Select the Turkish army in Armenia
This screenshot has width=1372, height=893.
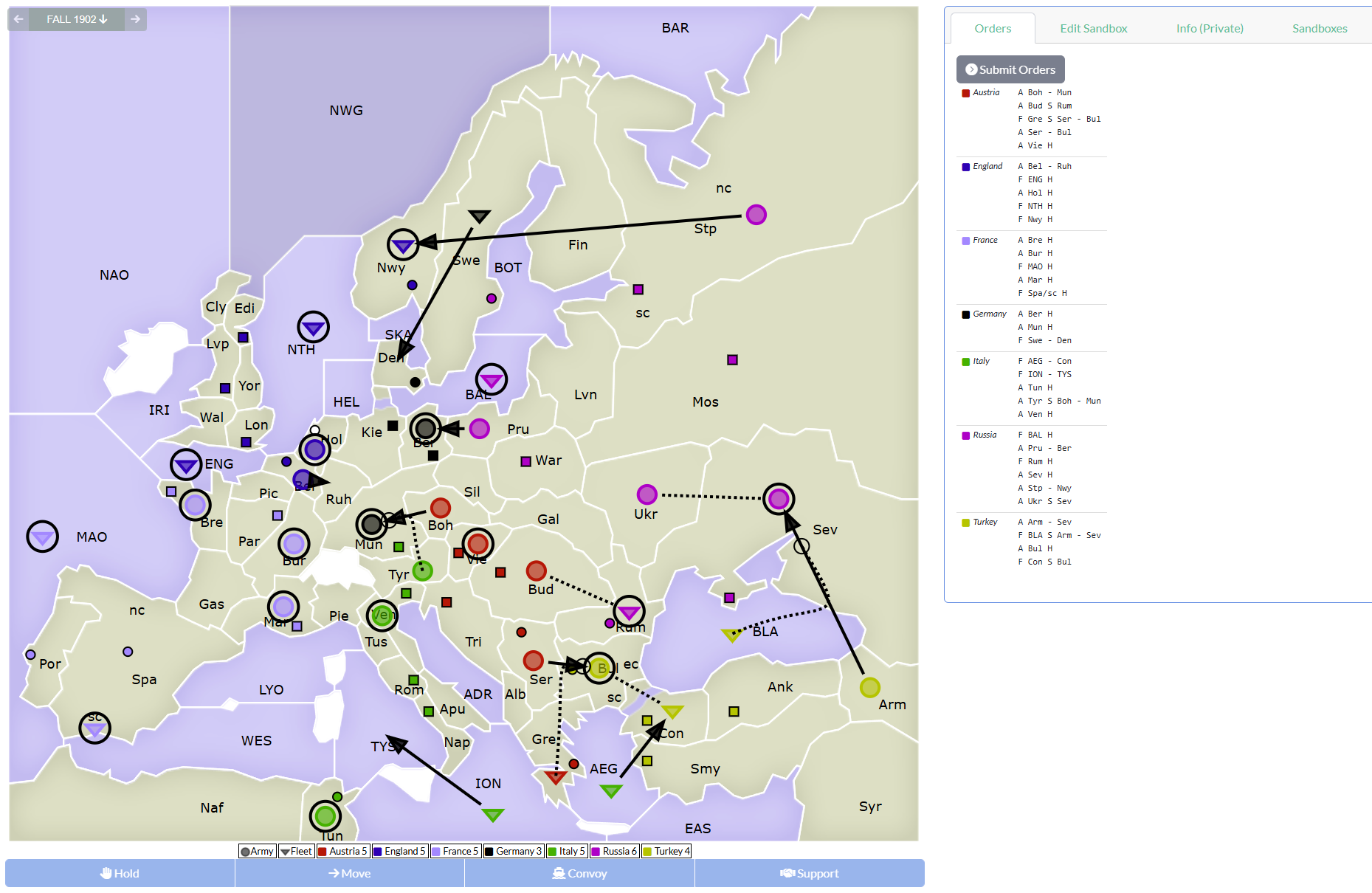[871, 688]
